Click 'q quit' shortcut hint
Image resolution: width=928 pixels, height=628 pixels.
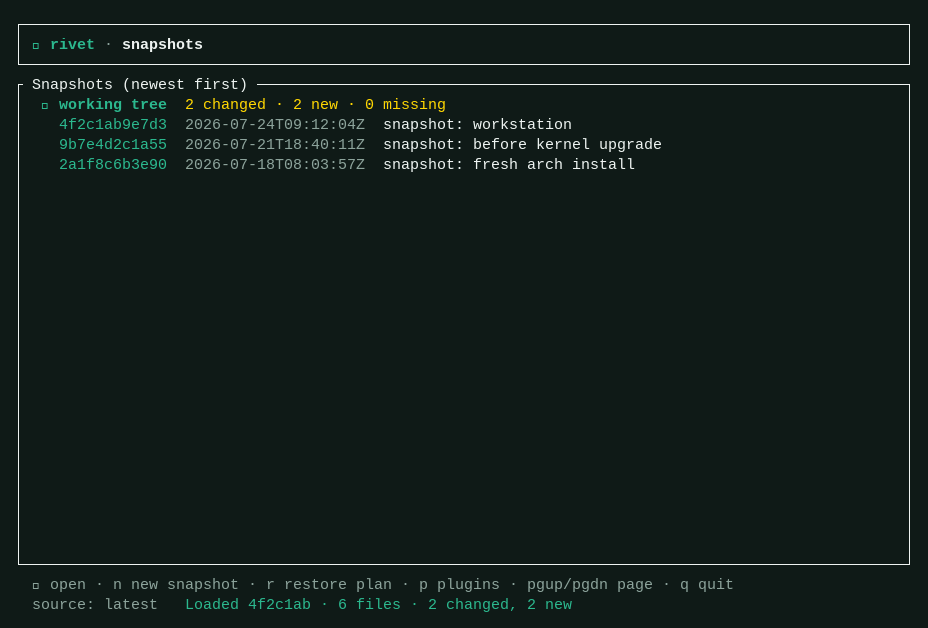click(707, 585)
